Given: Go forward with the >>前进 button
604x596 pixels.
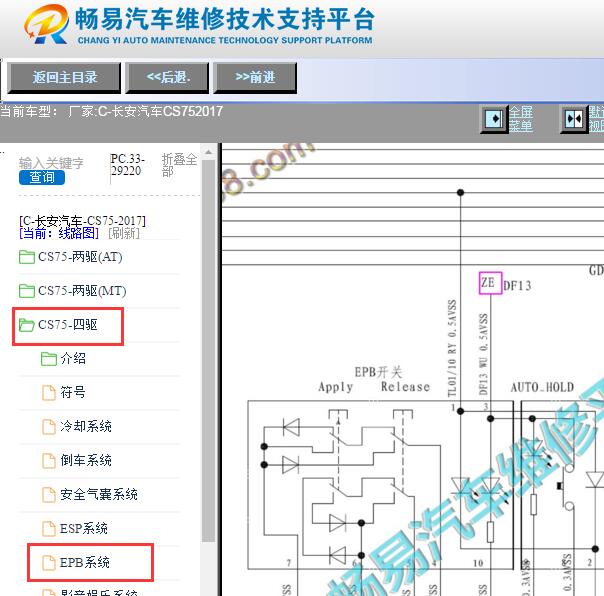Looking at the screenshot, I should 255,78.
